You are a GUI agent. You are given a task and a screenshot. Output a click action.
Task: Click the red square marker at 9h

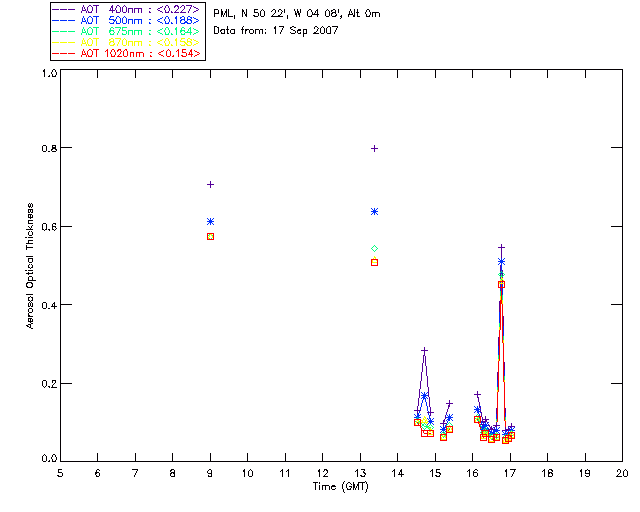click(x=211, y=237)
